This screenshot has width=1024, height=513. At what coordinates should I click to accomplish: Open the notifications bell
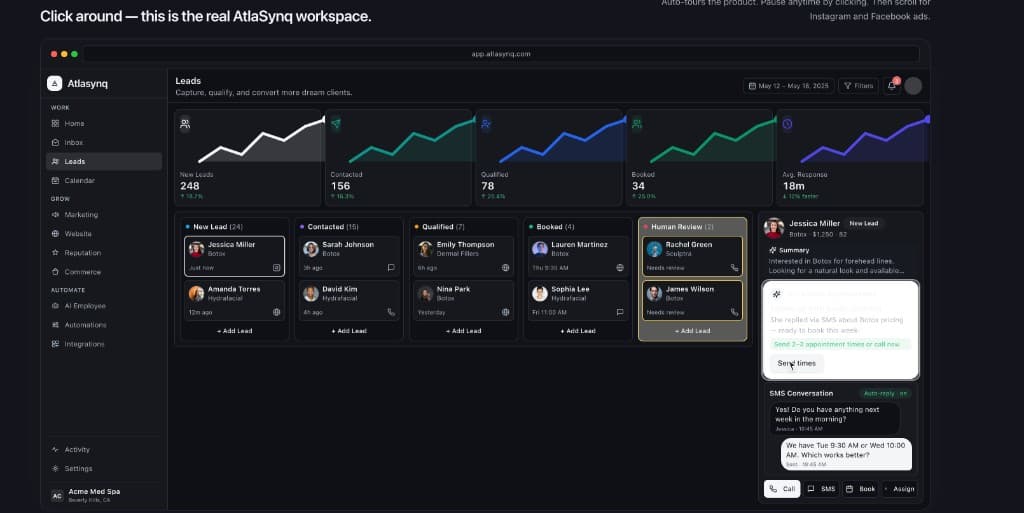coord(891,86)
